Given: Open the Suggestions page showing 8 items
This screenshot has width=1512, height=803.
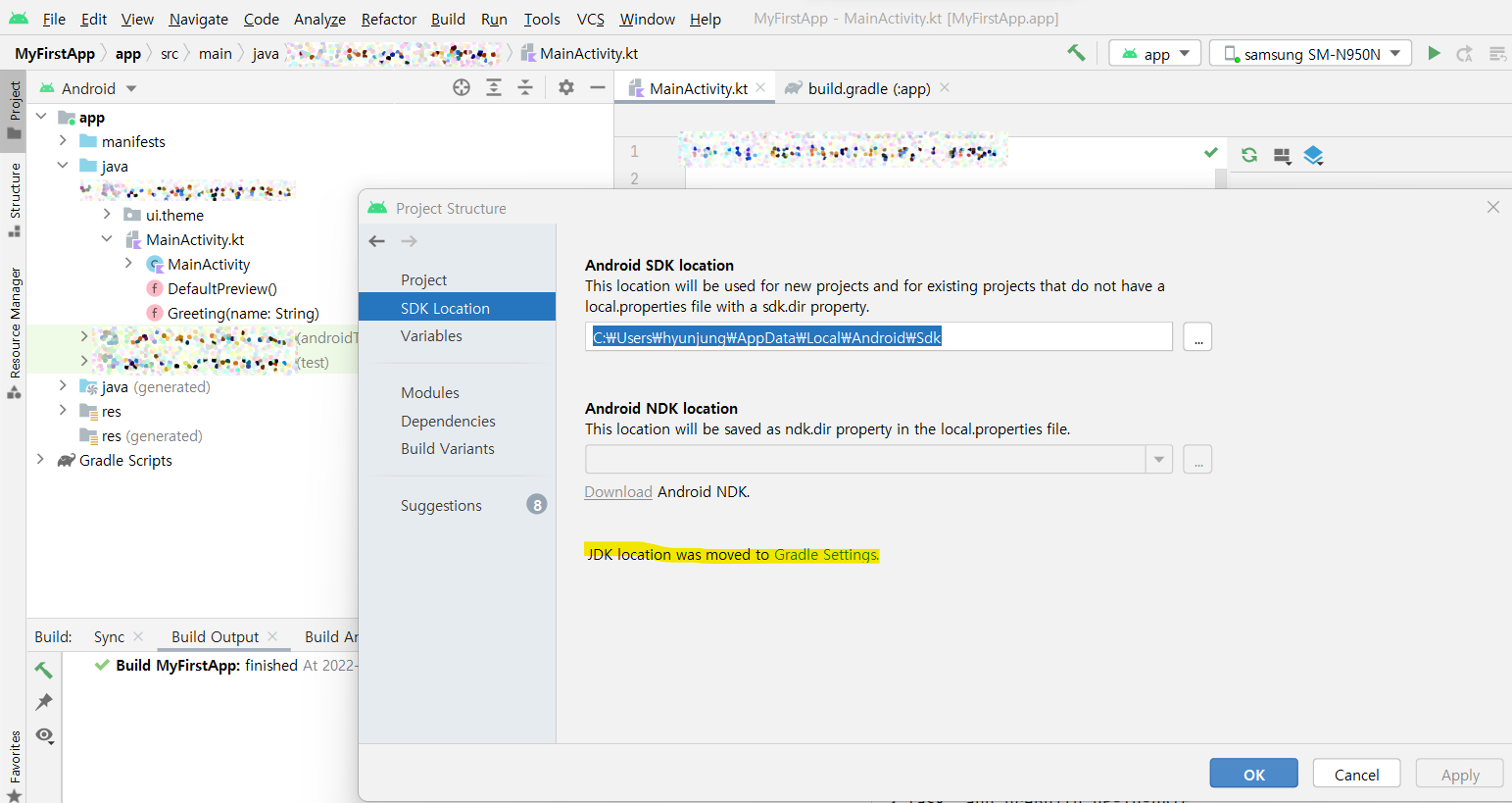Looking at the screenshot, I should pos(440,504).
